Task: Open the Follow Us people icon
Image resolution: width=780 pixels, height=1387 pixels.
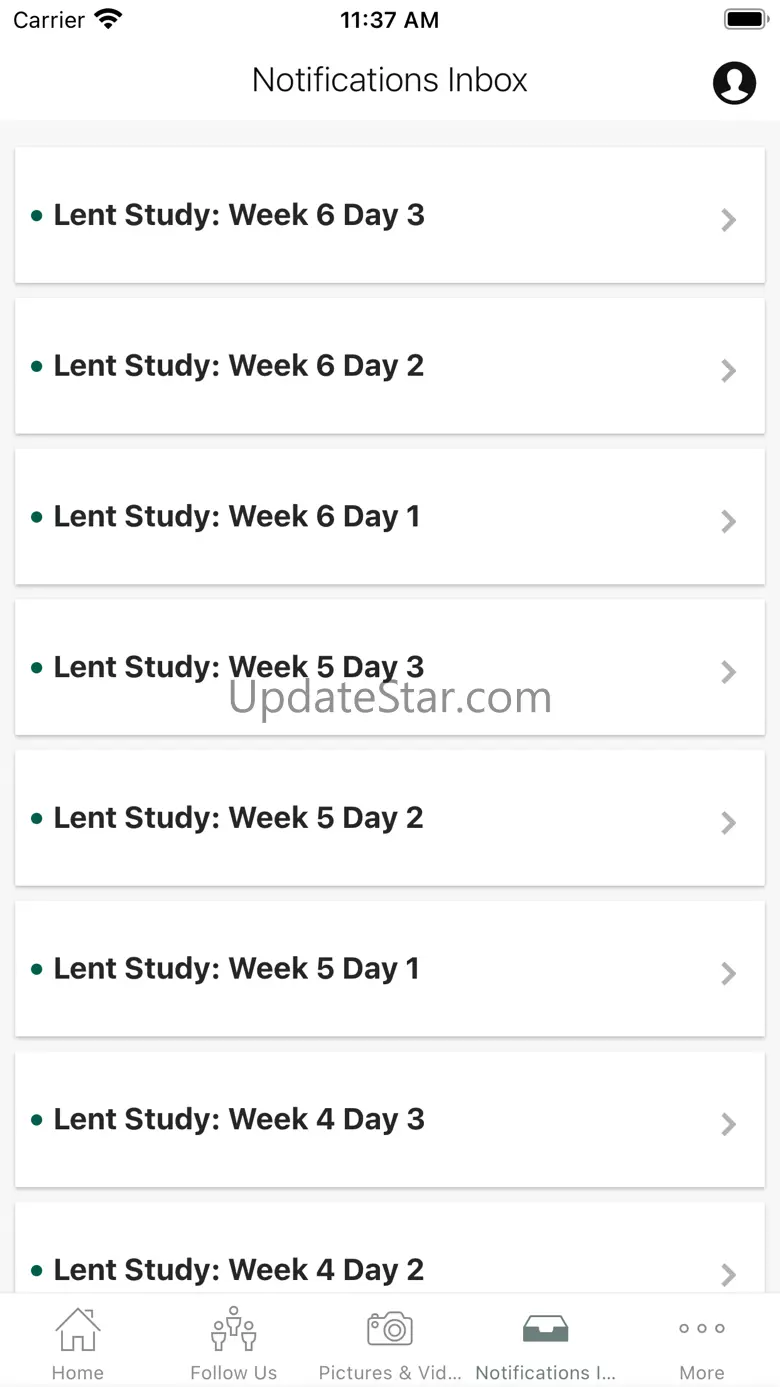Action: pyautogui.click(x=233, y=1329)
